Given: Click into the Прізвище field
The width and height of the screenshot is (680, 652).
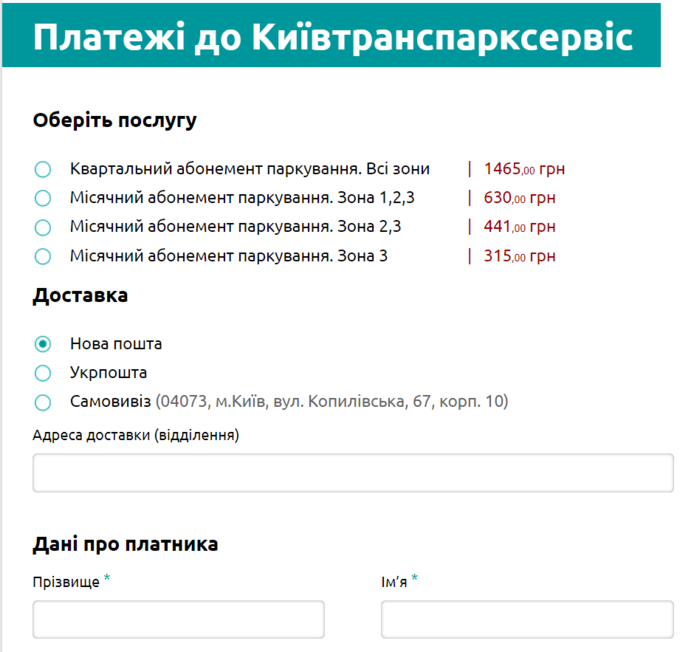Looking at the screenshot, I should point(179,619).
